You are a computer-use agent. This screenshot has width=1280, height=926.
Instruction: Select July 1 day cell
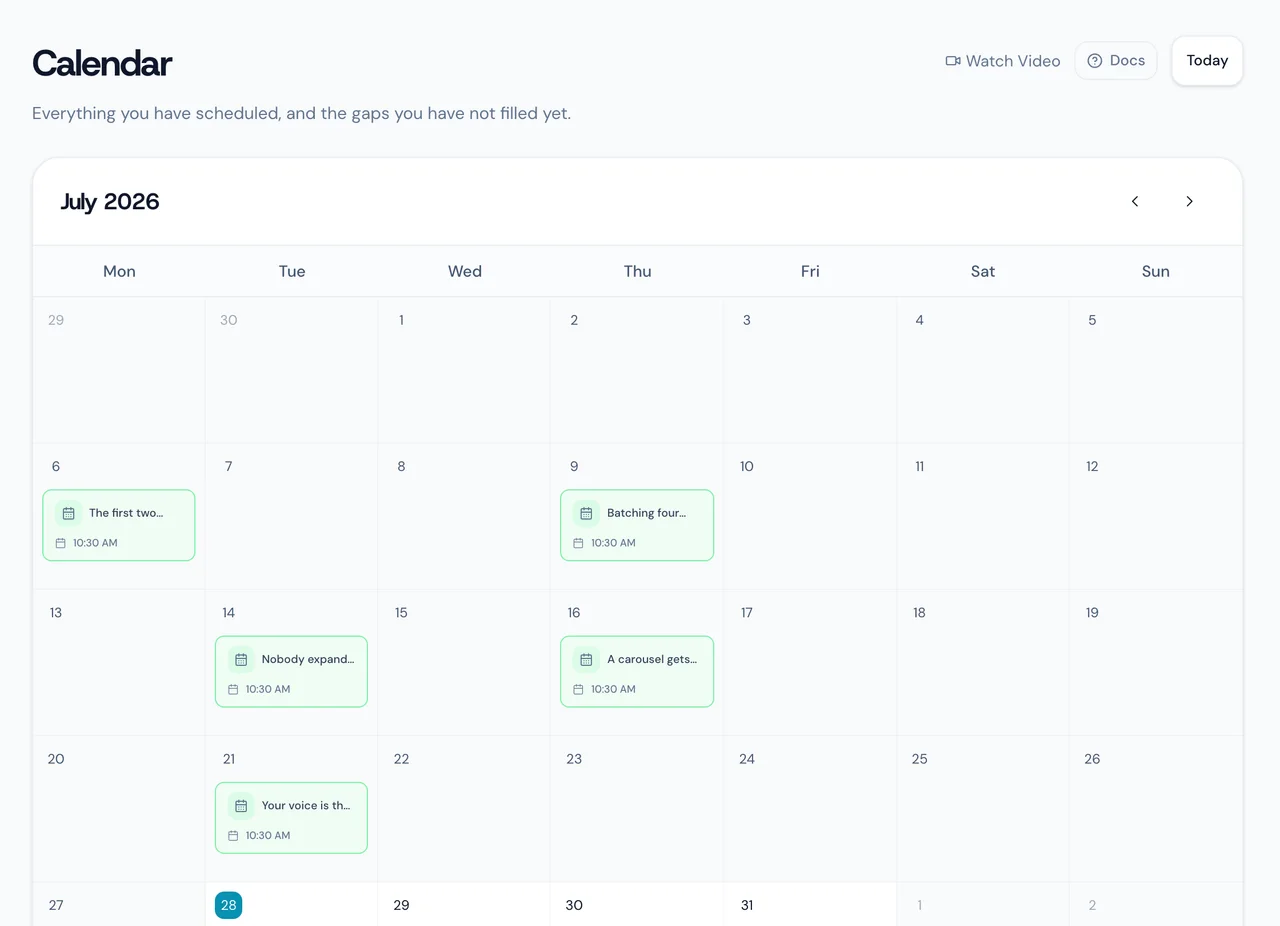click(464, 370)
